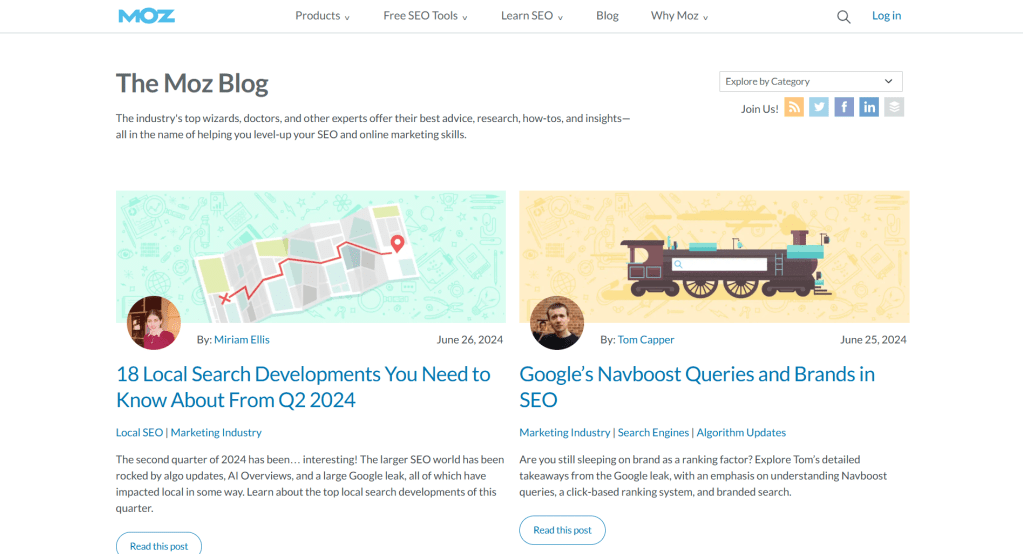This screenshot has height=554, width=1023.
Task: Open author link Miriam Ellis
Action: click(x=241, y=339)
